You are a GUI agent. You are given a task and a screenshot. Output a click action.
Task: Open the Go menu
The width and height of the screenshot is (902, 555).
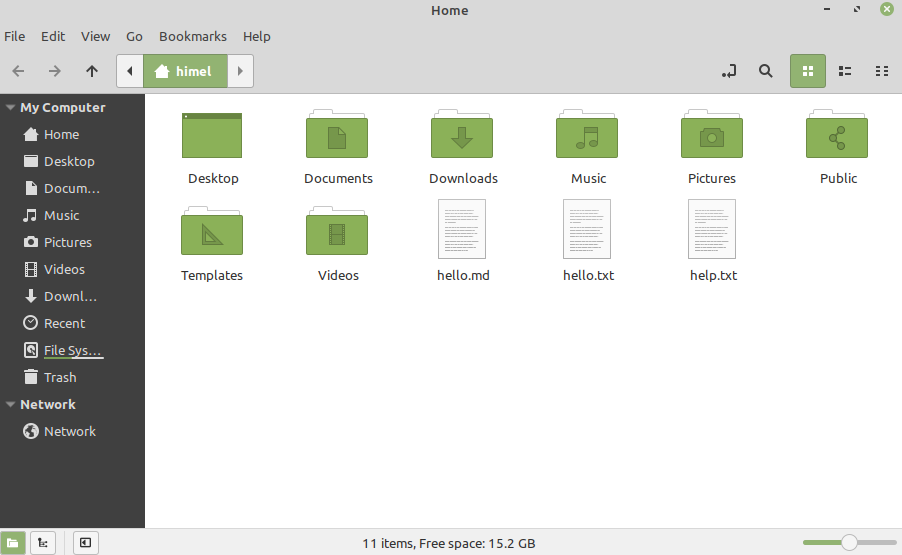click(x=134, y=36)
